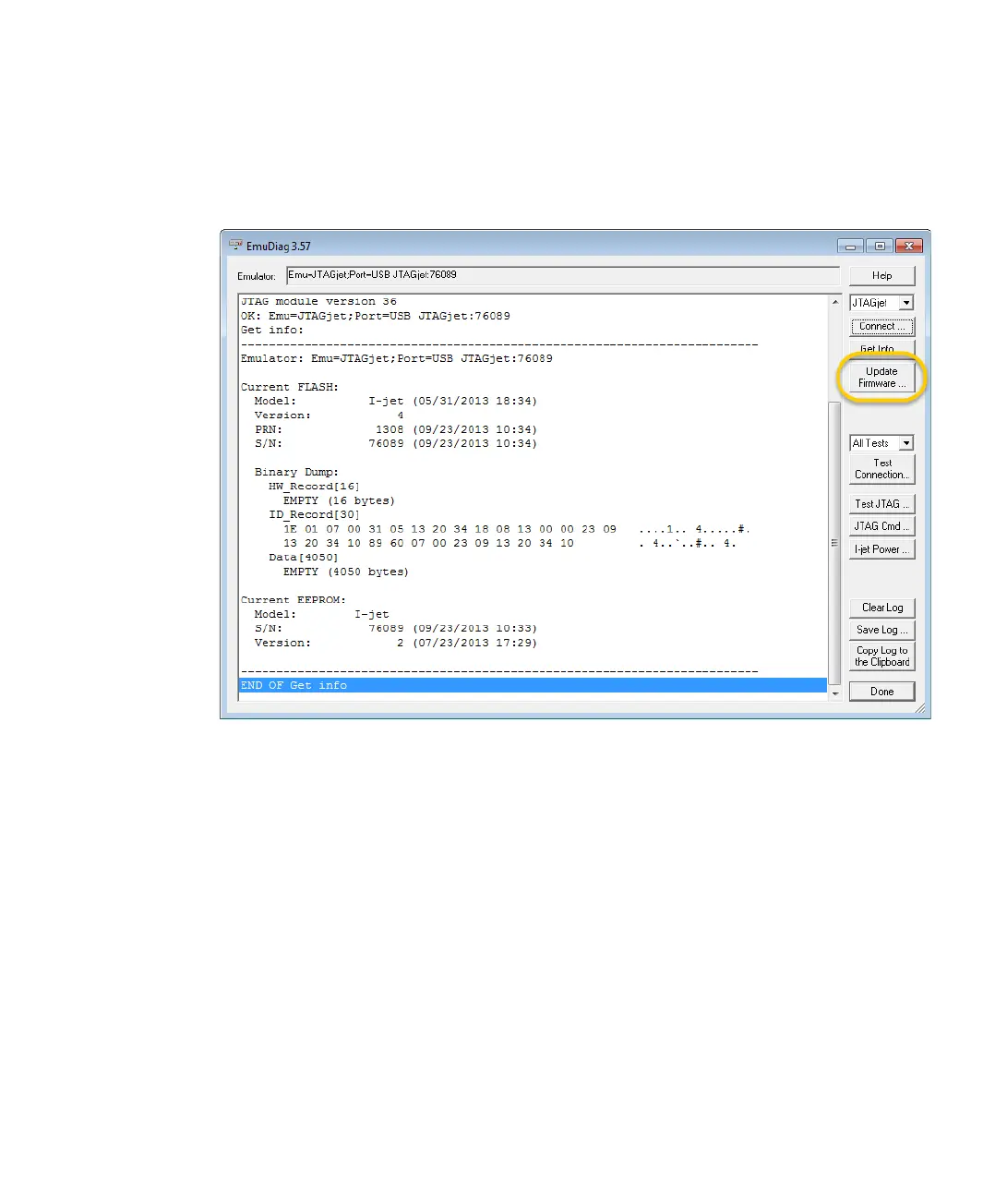This screenshot has width=995, height=1204.
Task: Click Update Firmware button
Action: pos(881,378)
